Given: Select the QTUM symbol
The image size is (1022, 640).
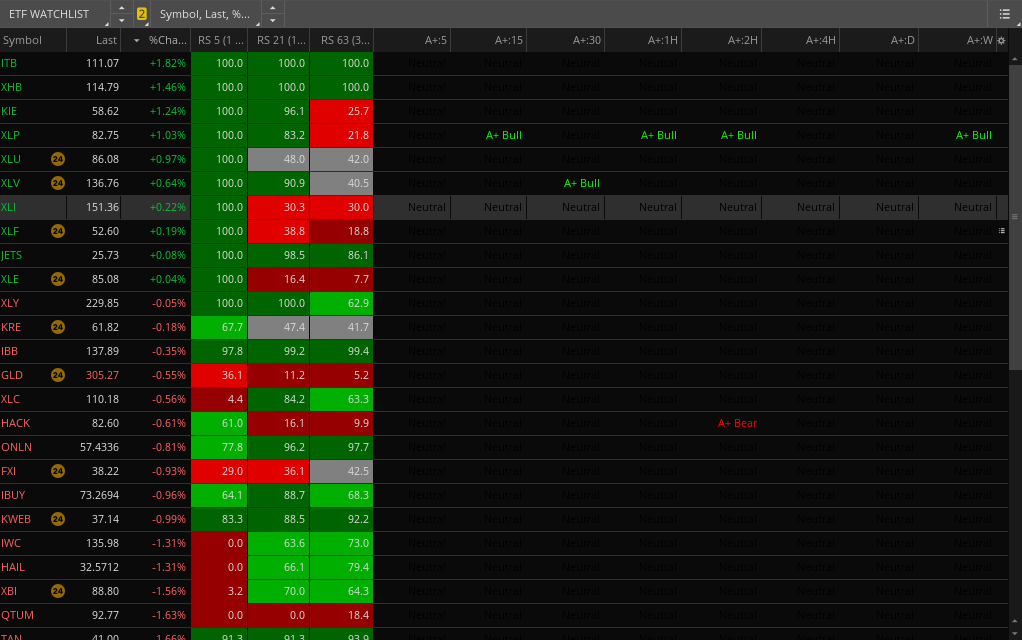Looking at the screenshot, I should tap(17, 615).
